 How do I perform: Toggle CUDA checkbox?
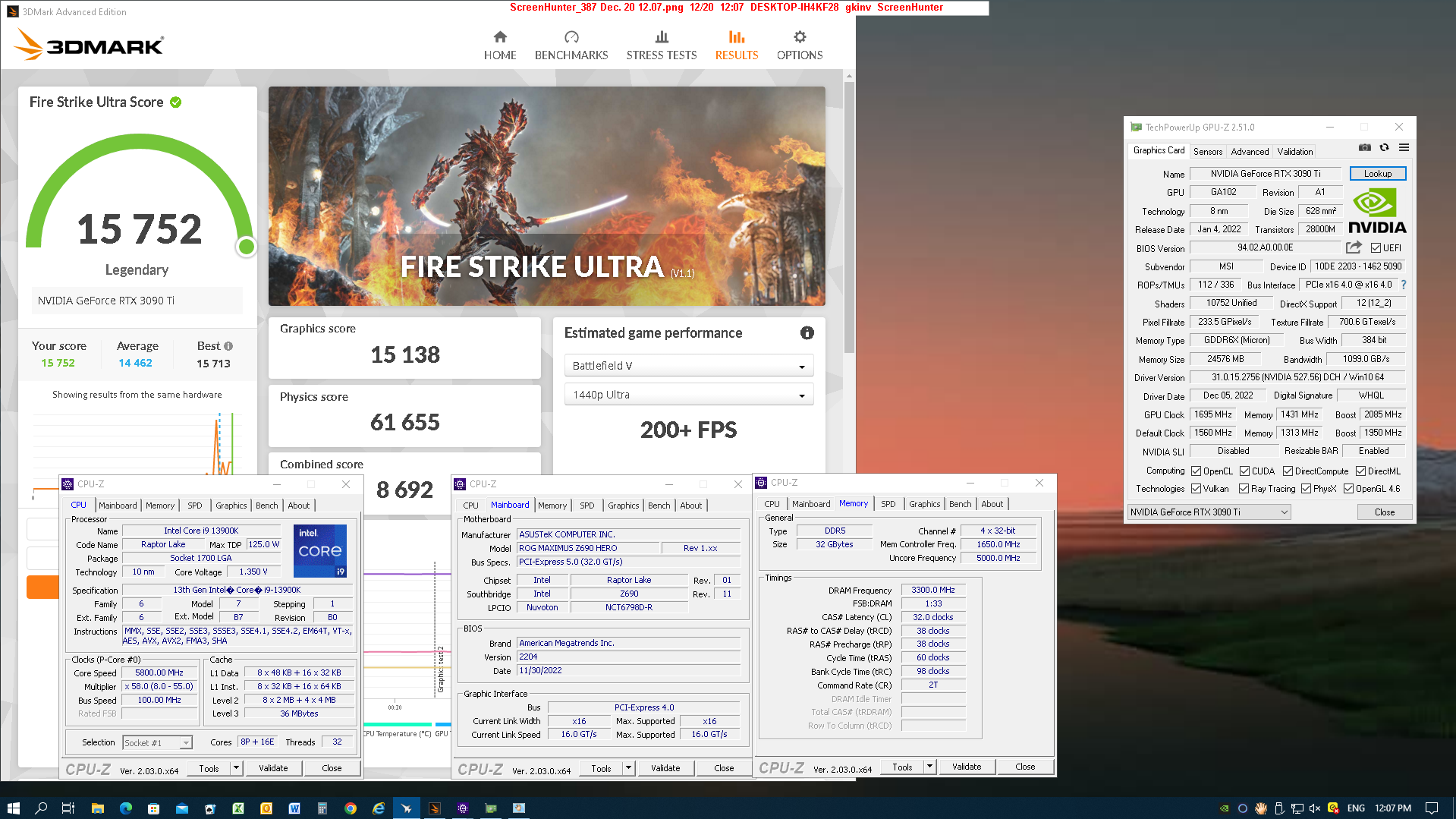[1244, 471]
